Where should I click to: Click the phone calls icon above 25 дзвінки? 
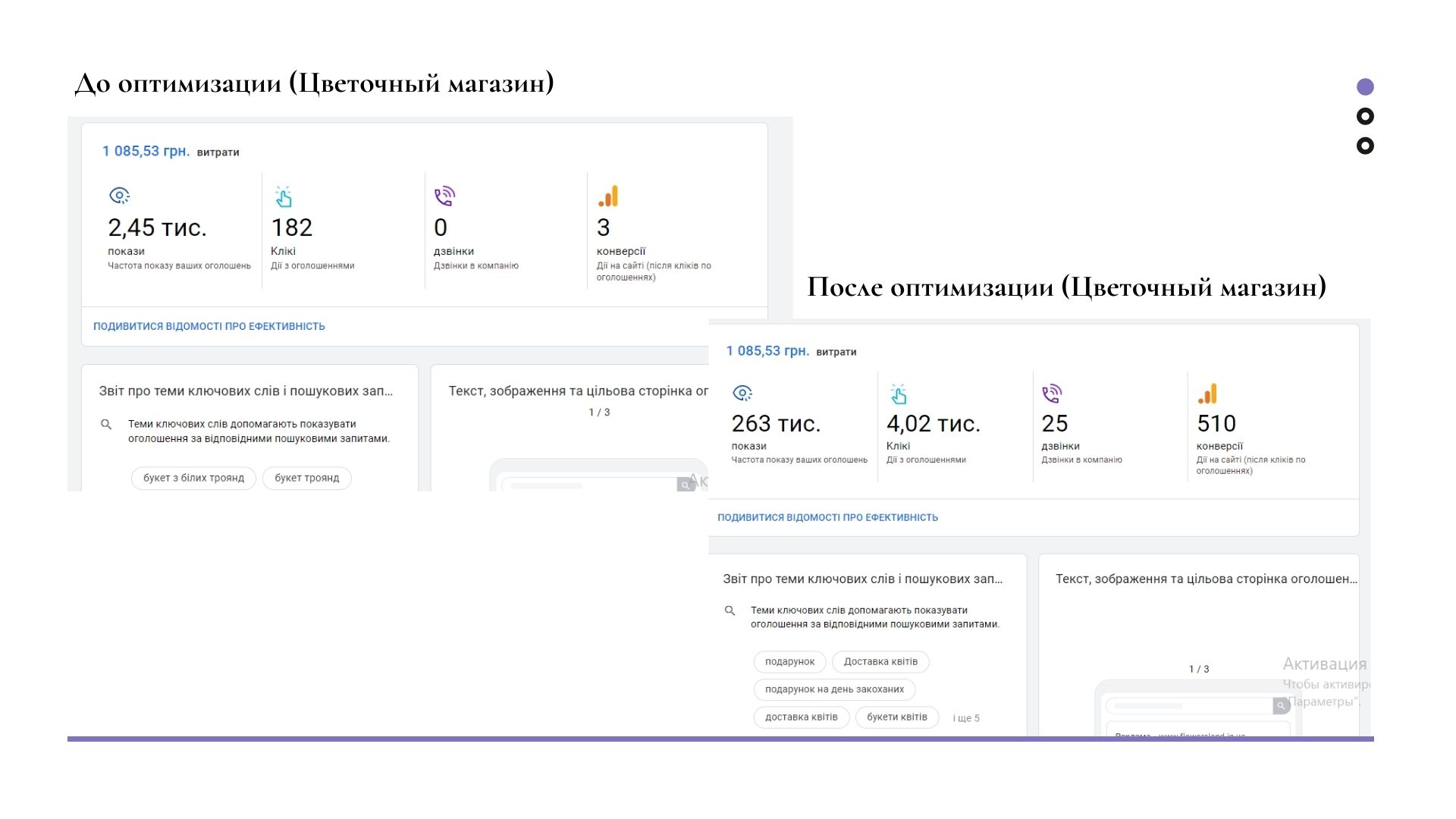point(1052,394)
